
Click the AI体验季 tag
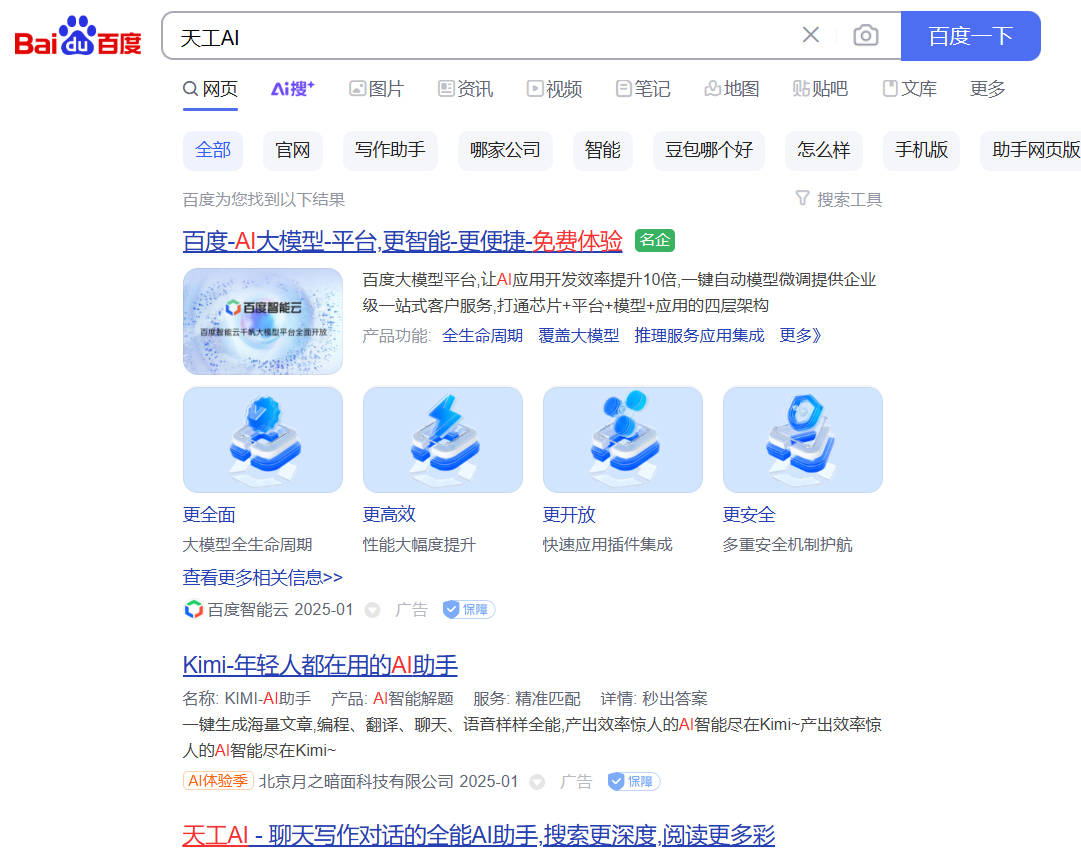click(218, 781)
